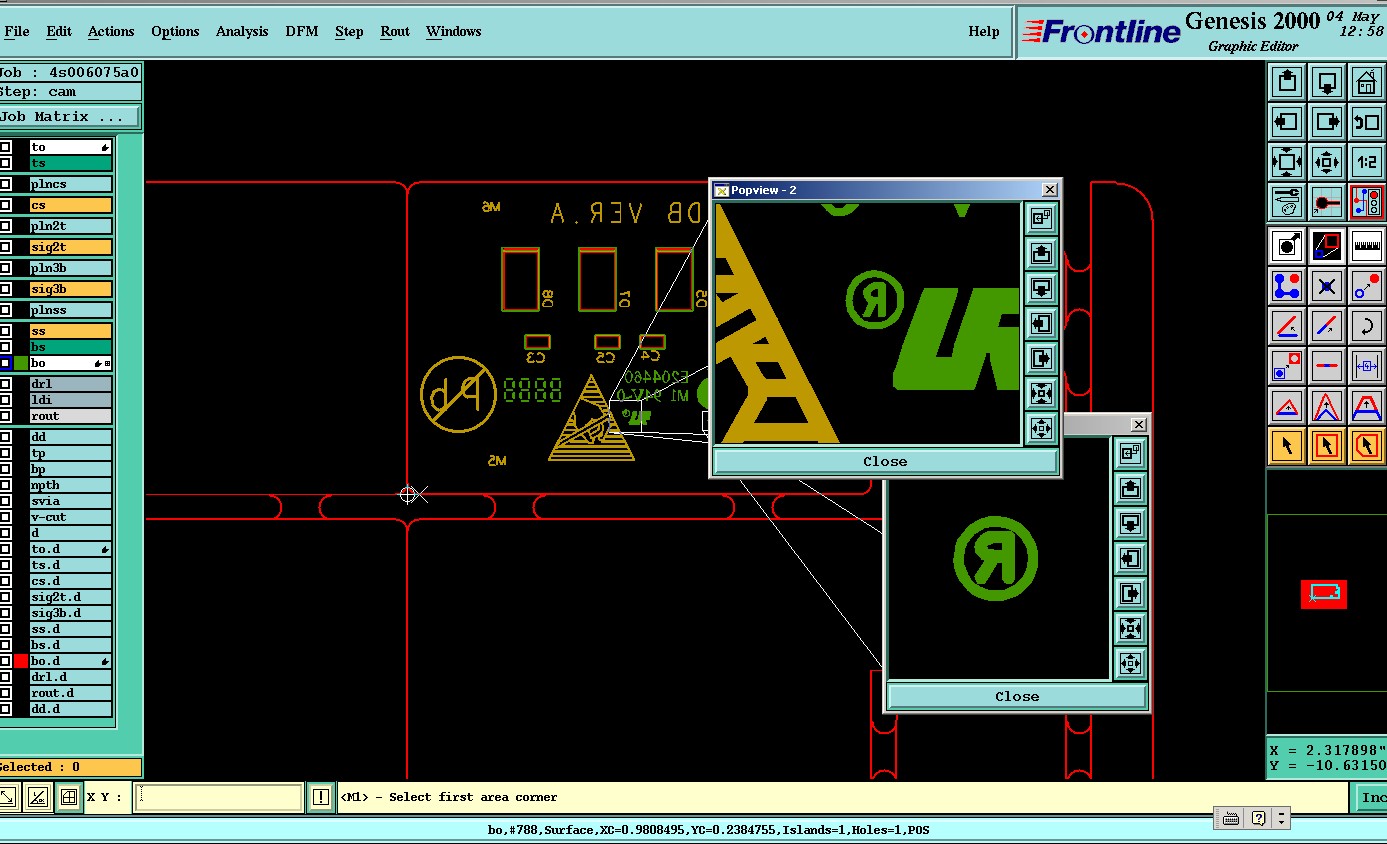This screenshot has height=844, width=1387.
Task: Select the svia layer name
Action: 70,501
